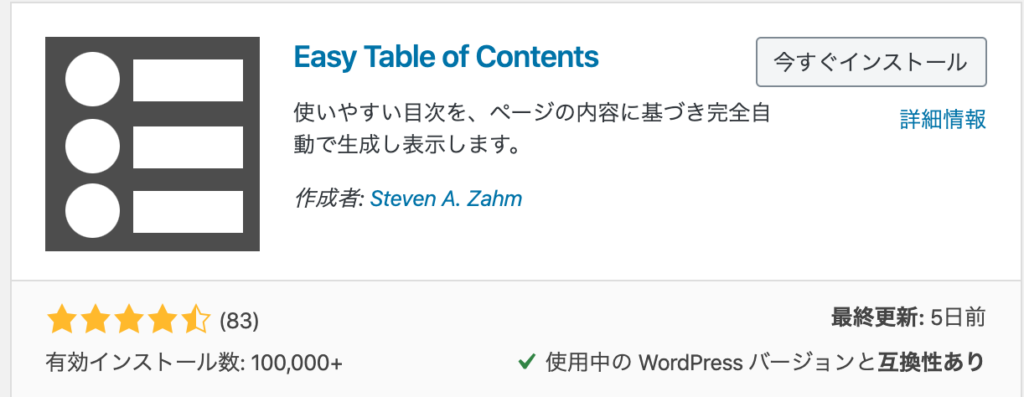1024x397 pixels.
Task: Click the 最終更新 5日前 label
Action: [x=908, y=318]
